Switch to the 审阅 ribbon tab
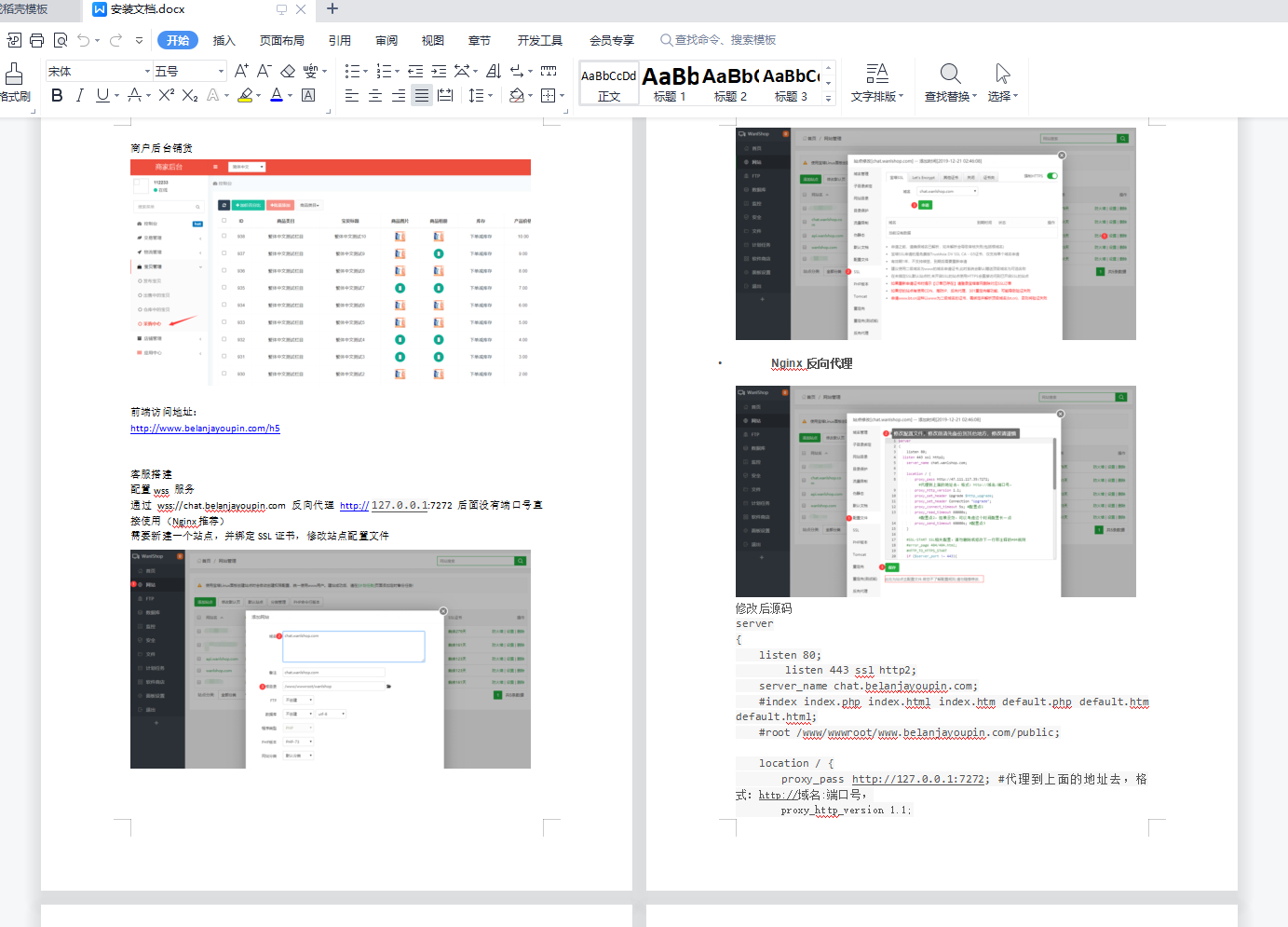 coord(386,40)
